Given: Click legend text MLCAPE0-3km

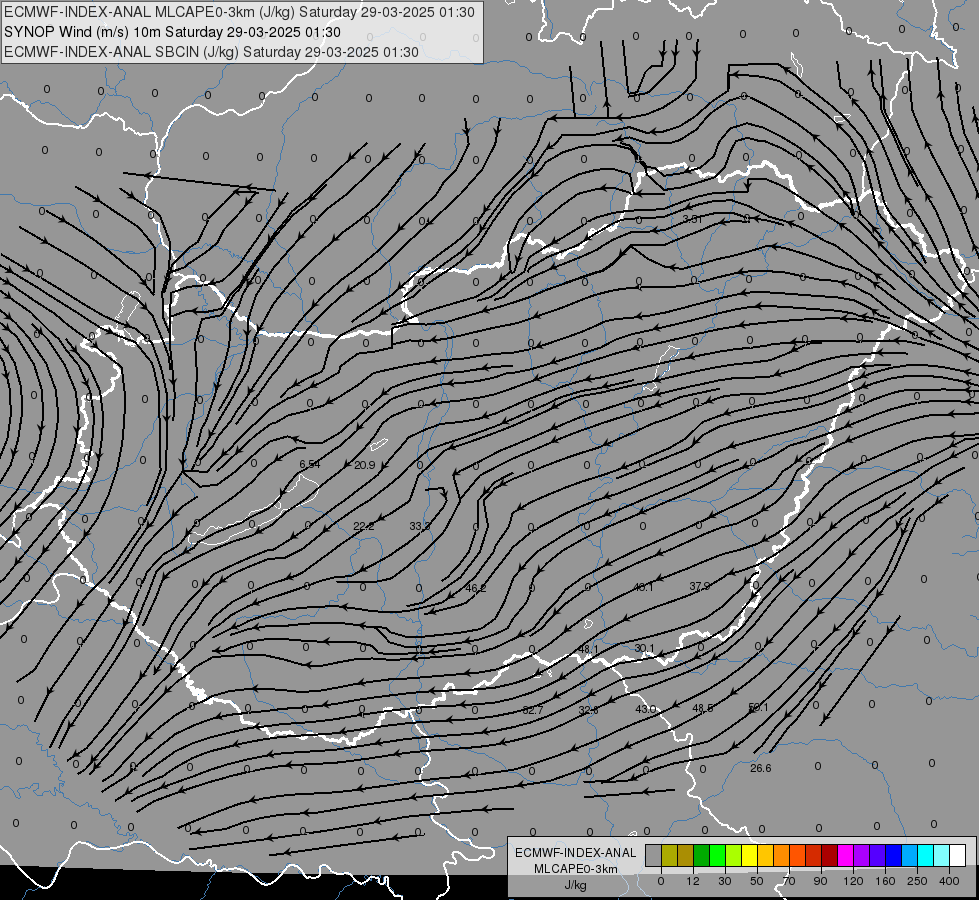Looking at the screenshot, I should [576, 869].
